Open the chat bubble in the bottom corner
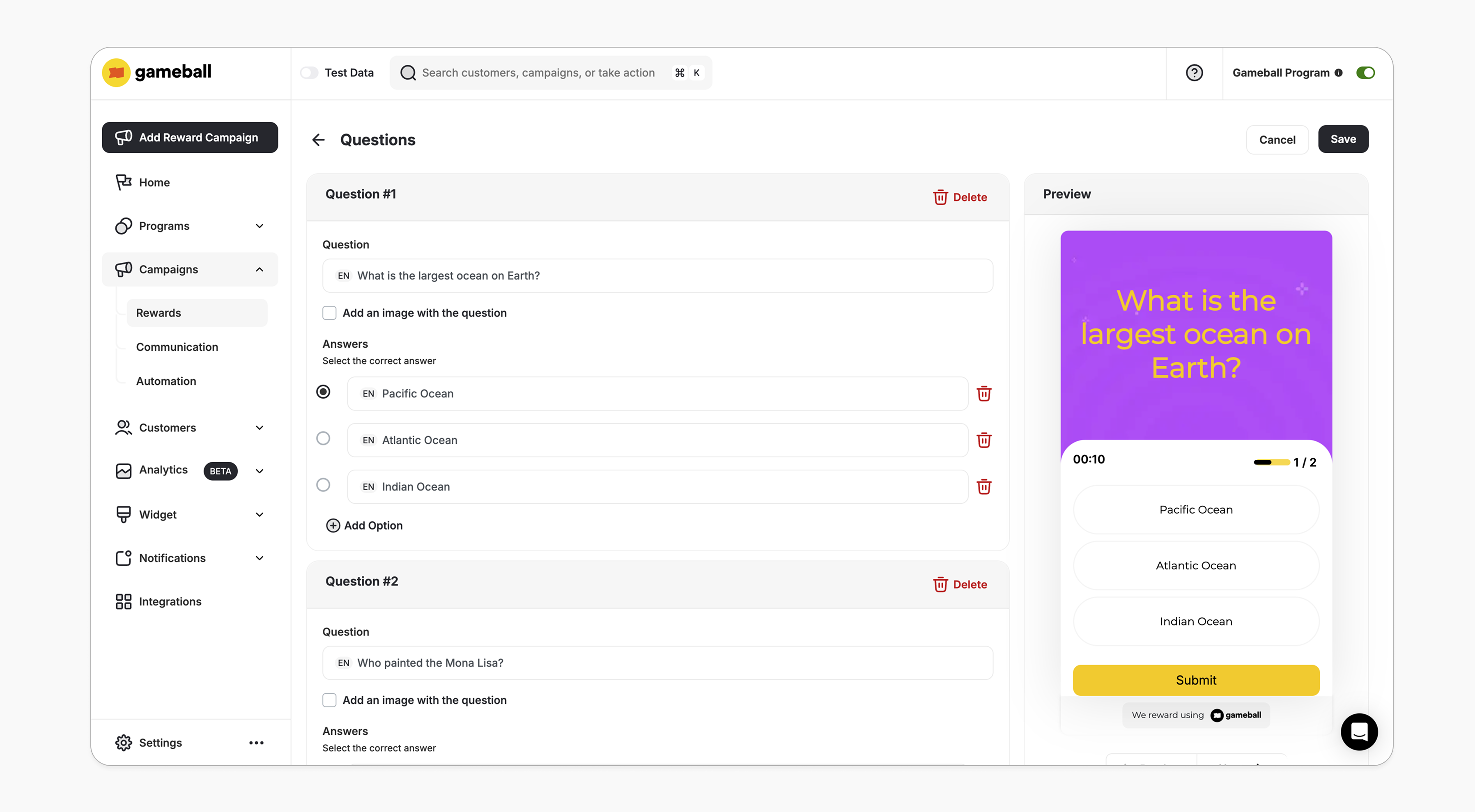 1359,732
